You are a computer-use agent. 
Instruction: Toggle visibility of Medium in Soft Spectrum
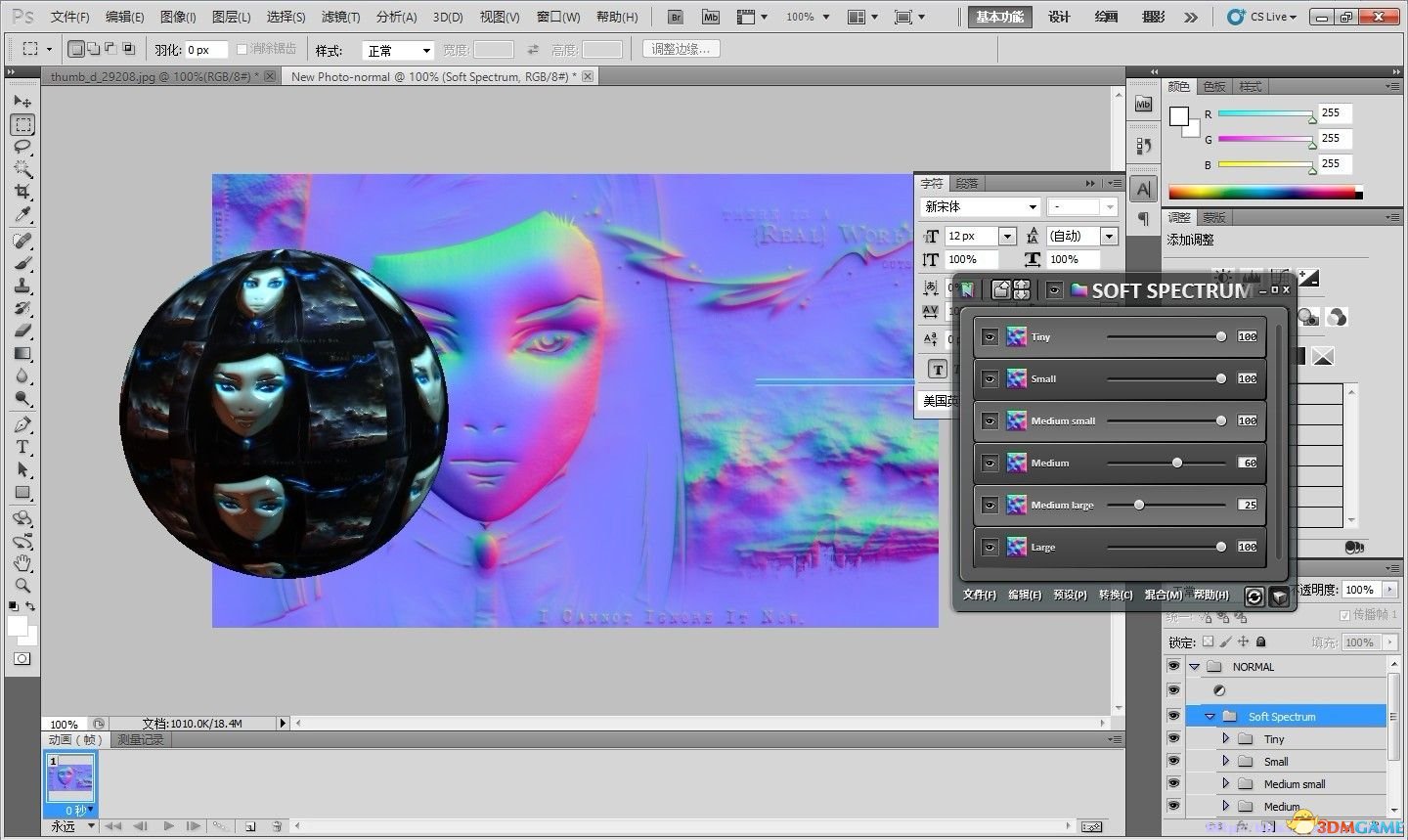click(x=990, y=463)
